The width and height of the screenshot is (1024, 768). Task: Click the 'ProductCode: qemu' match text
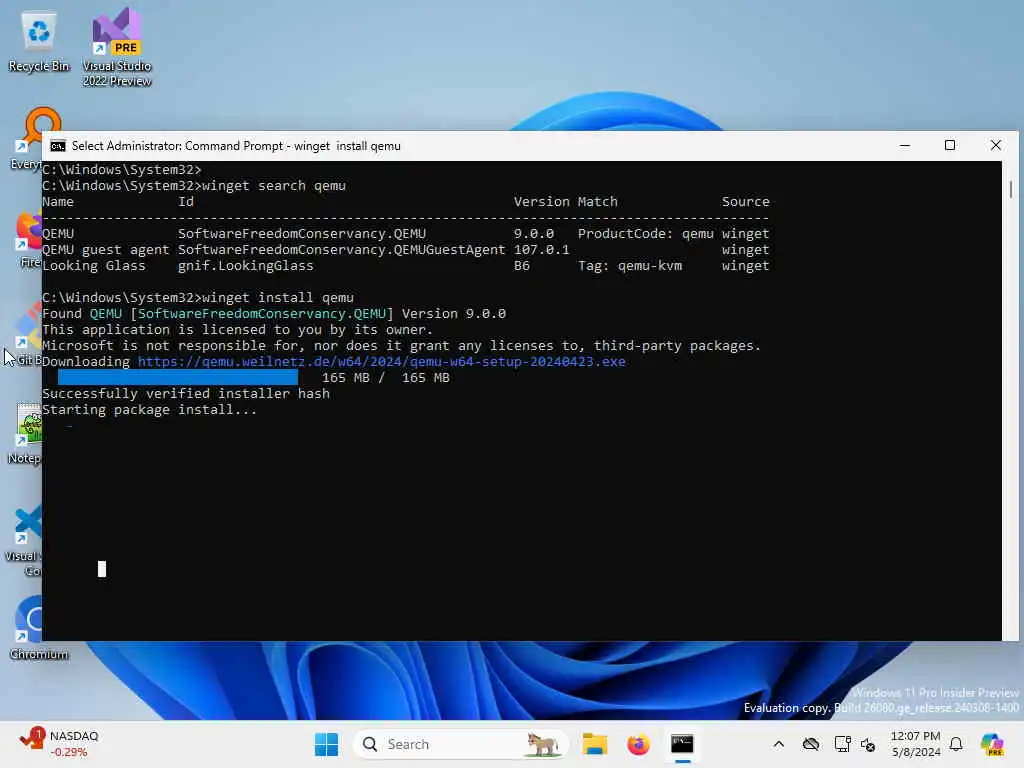coord(645,234)
